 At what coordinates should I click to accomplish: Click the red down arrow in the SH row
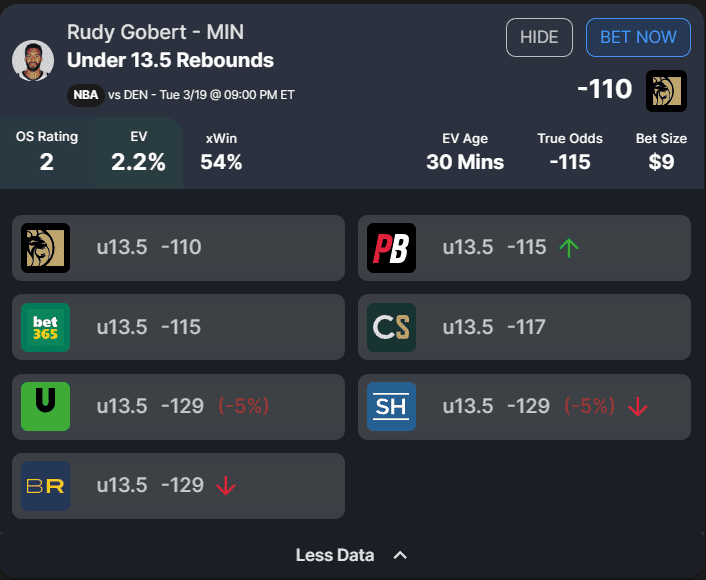coord(638,408)
